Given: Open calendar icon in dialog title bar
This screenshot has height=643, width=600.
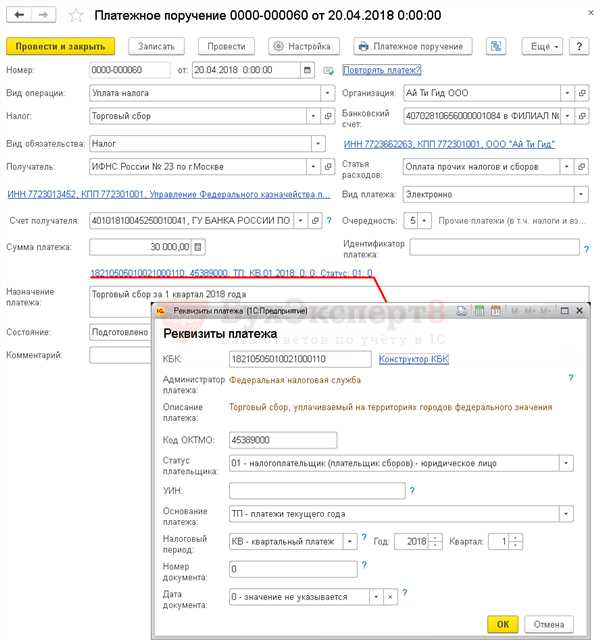Looking at the screenshot, I should pyautogui.click(x=495, y=311).
